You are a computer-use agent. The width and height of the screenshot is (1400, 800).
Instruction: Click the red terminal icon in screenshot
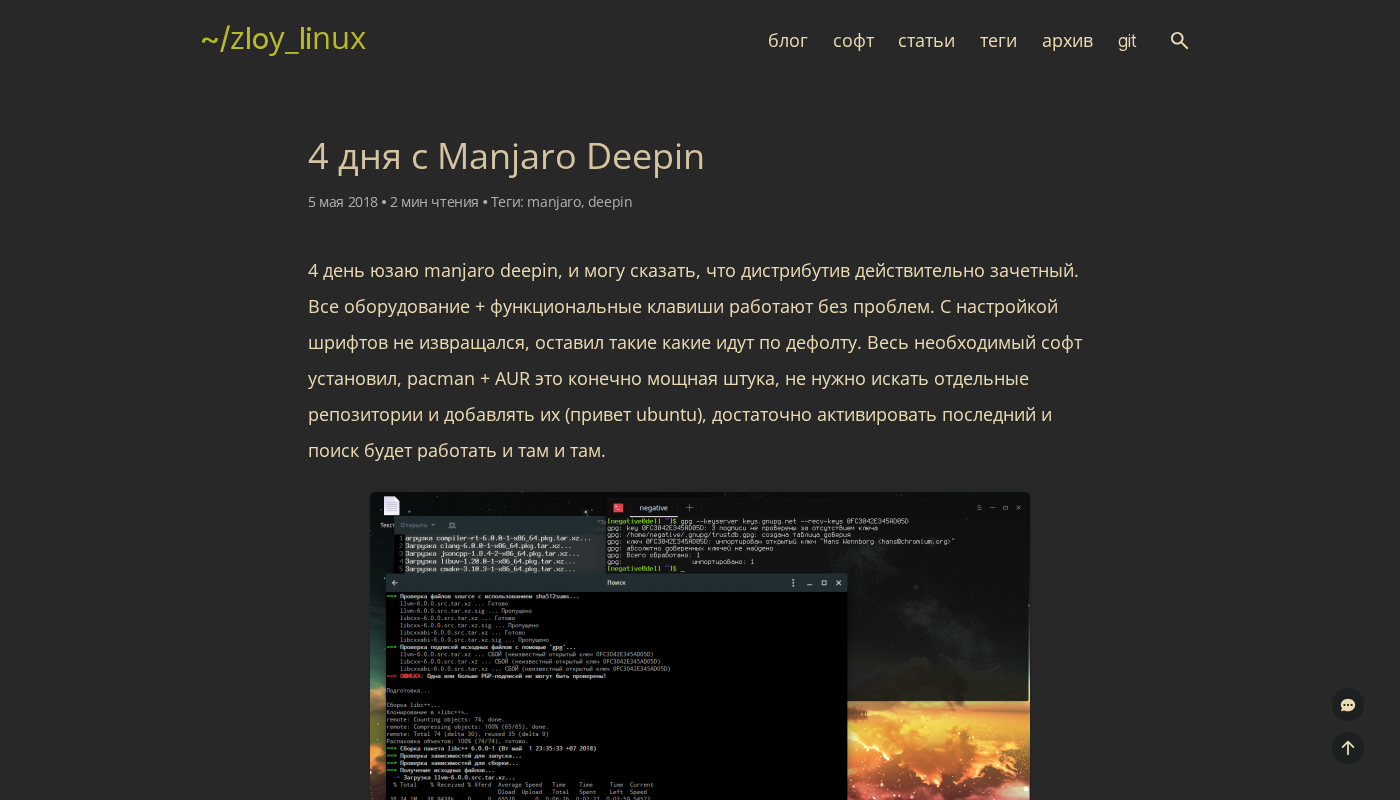[618, 508]
